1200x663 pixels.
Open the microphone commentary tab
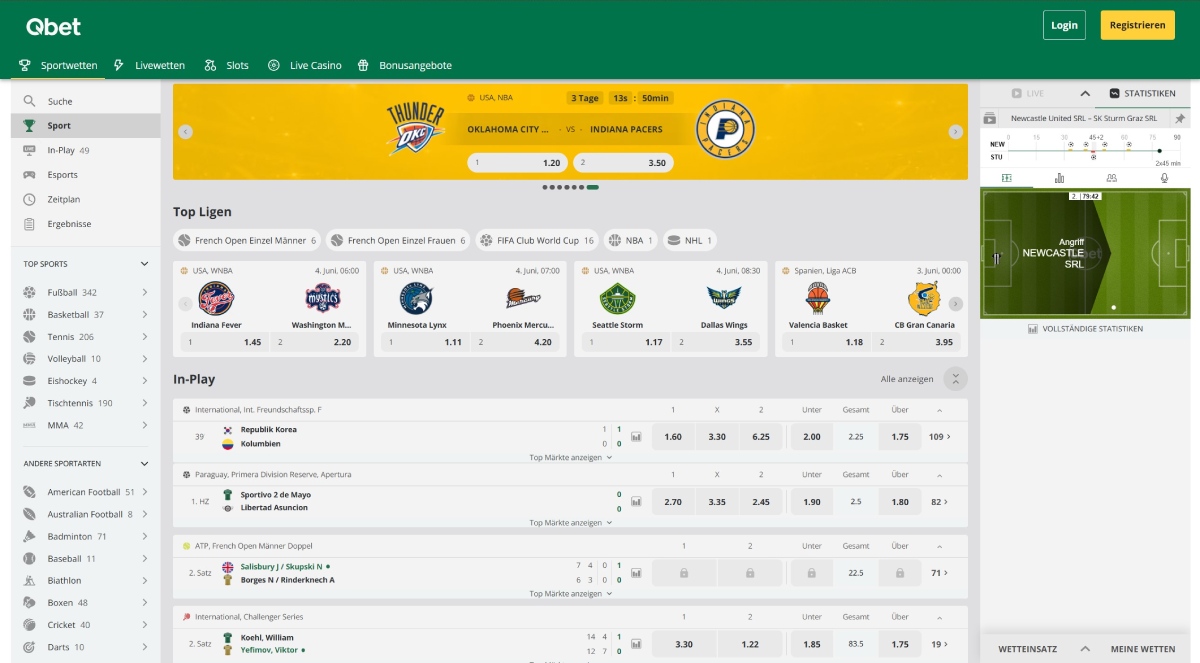point(1164,178)
